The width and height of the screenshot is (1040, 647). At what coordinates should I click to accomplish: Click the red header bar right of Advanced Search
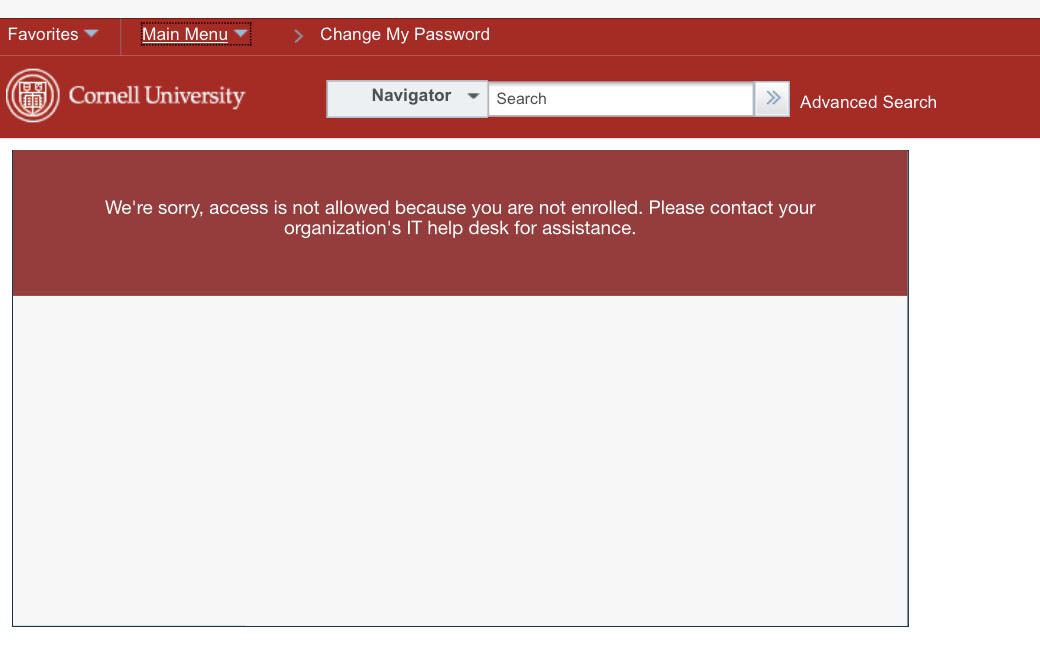pos(990,100)
